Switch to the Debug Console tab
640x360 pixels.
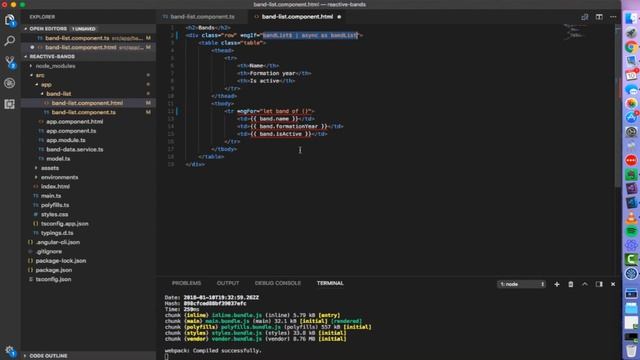click(278, 283)
